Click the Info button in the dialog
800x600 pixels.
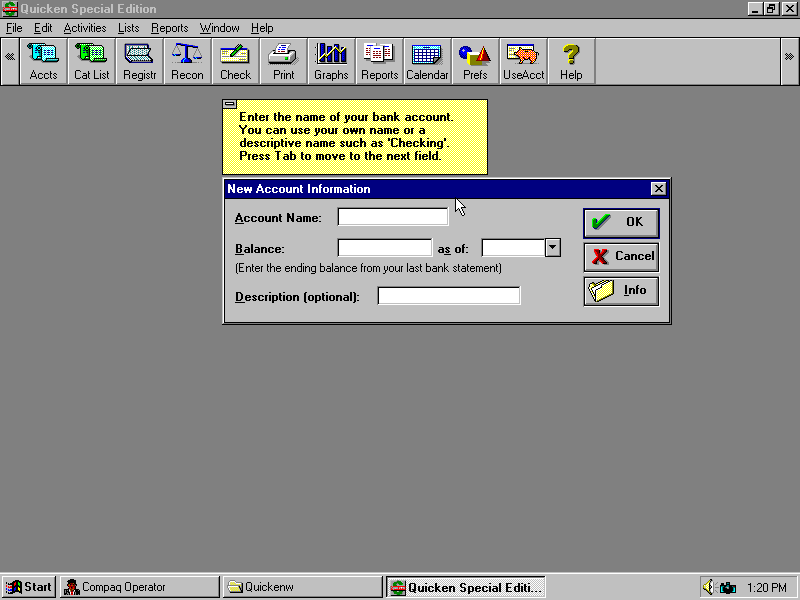point(621,291)
